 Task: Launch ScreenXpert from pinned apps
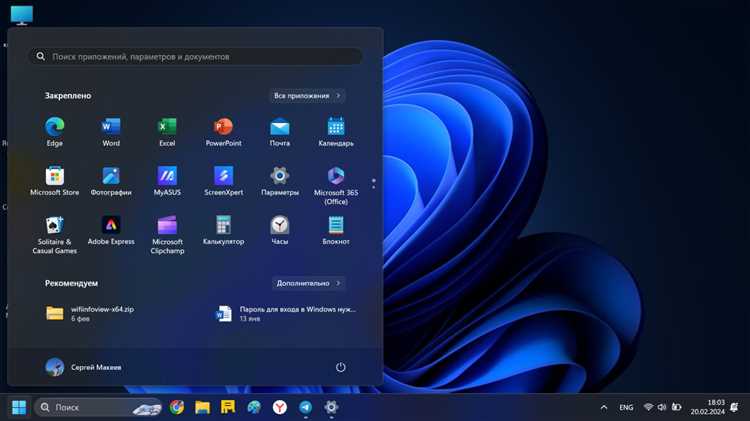point(223,181)
